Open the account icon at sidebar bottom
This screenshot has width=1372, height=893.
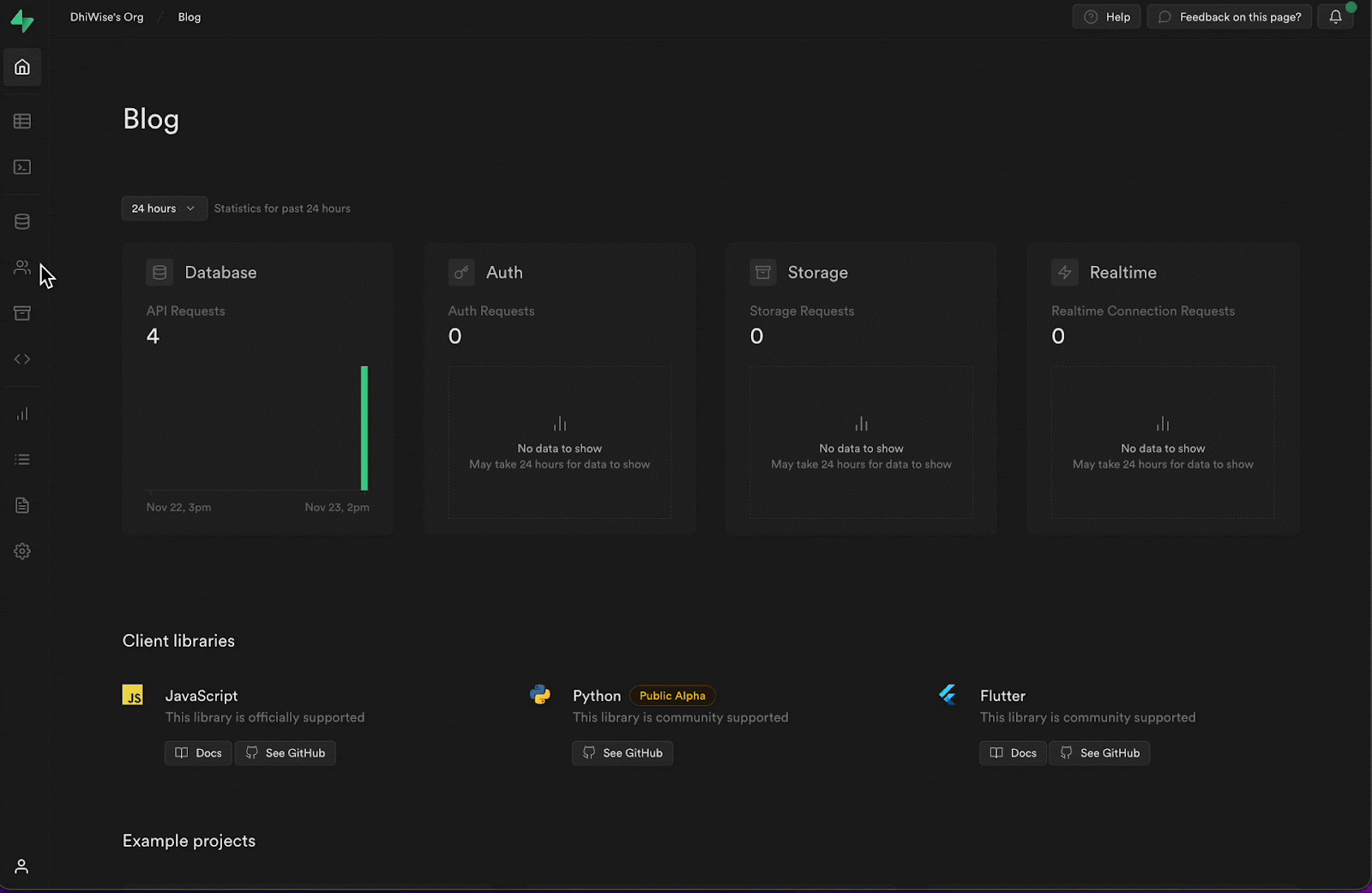pyautogui.click(x=22, y=866)
